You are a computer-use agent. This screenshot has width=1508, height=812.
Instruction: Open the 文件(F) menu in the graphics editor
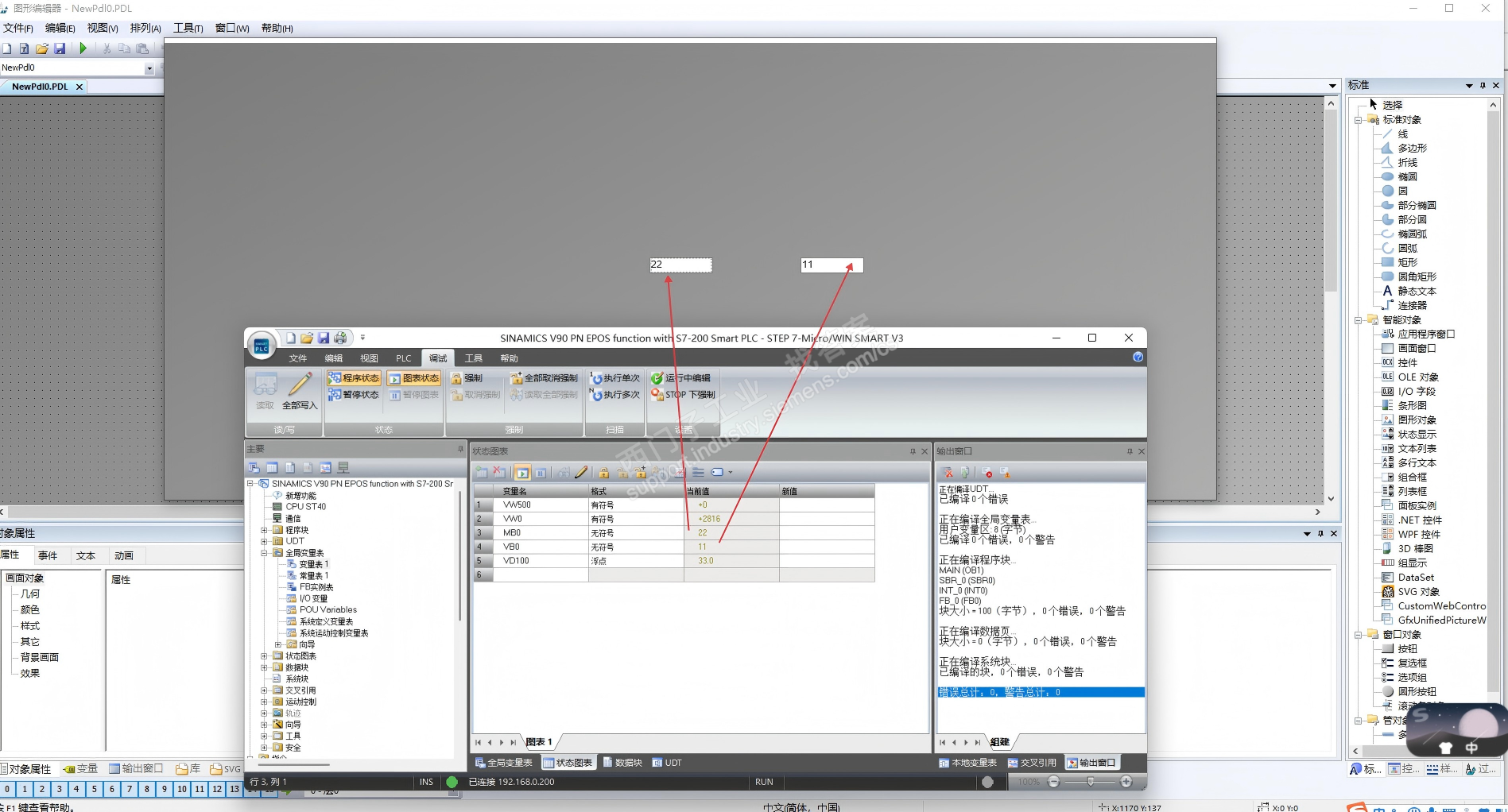(x=18, y=28)
